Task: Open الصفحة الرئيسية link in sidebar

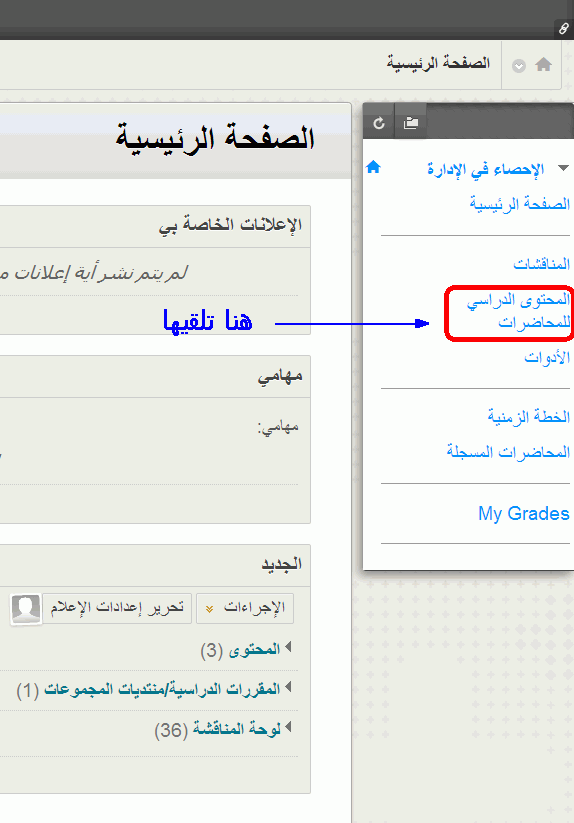Action: [519, 203]
